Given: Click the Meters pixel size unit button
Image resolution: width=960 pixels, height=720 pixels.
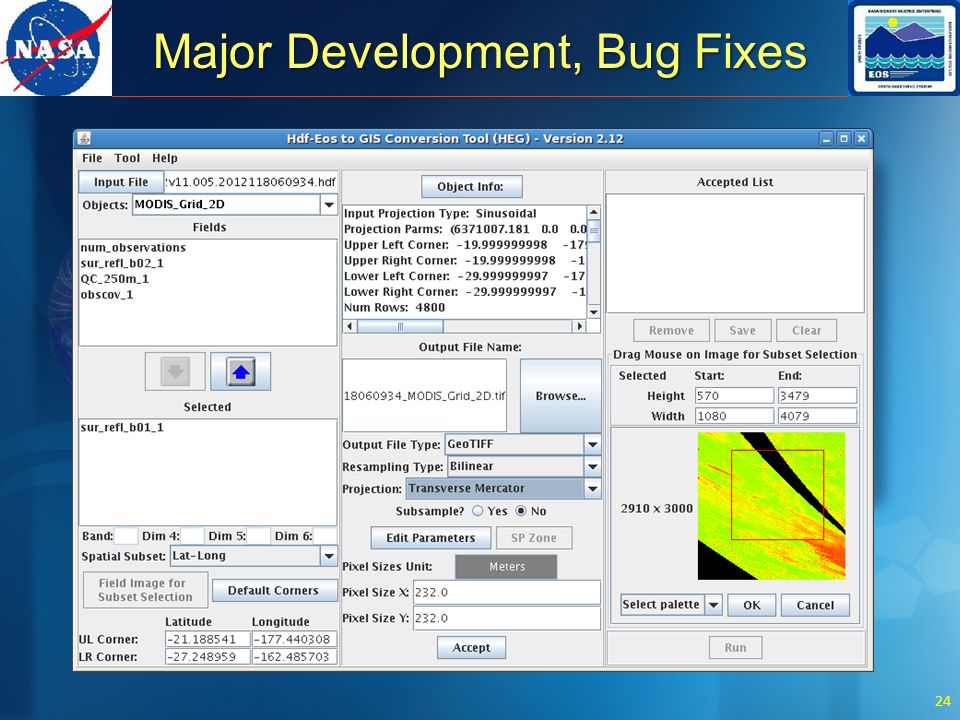Looking at the screenshot, I should point(506,567).
